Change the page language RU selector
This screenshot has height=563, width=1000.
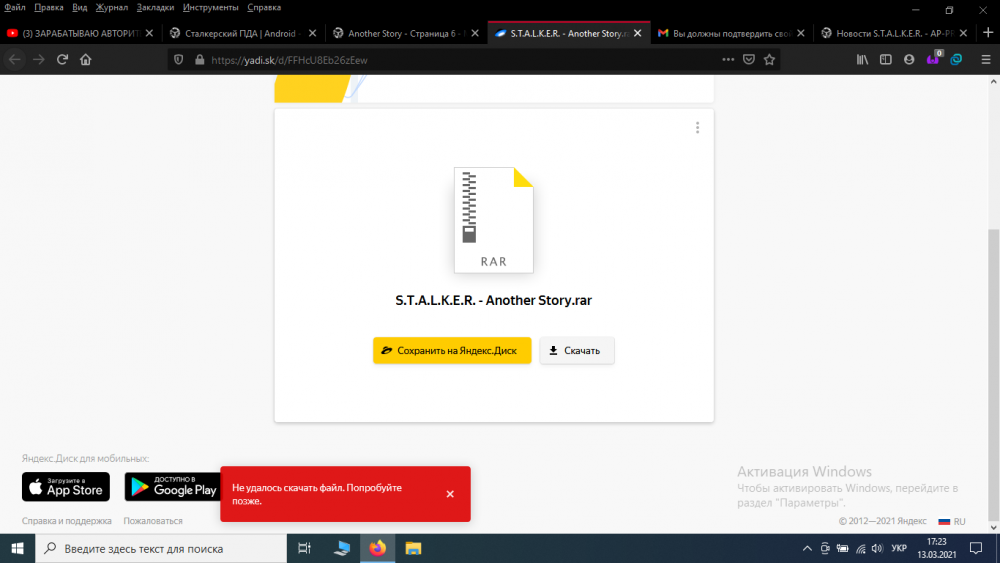click(x=952, y=521)
